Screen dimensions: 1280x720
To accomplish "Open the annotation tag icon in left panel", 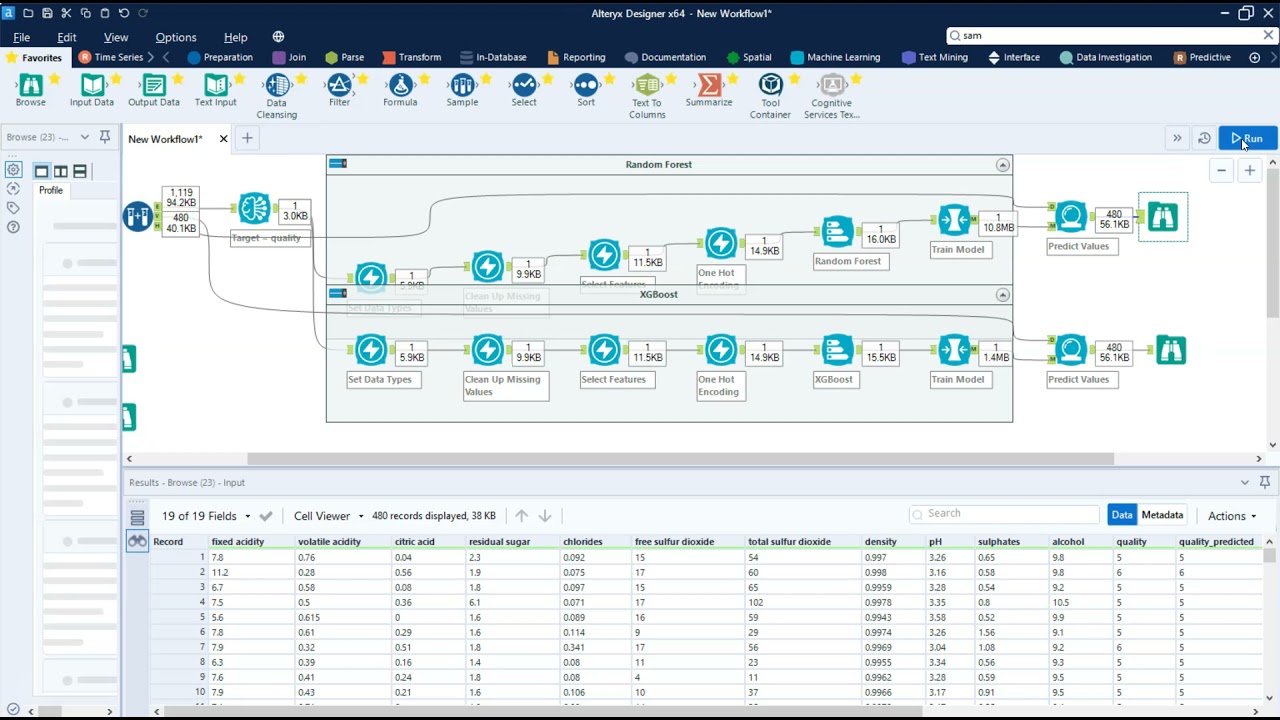I will pyautogui.click(x=13, y=208).
